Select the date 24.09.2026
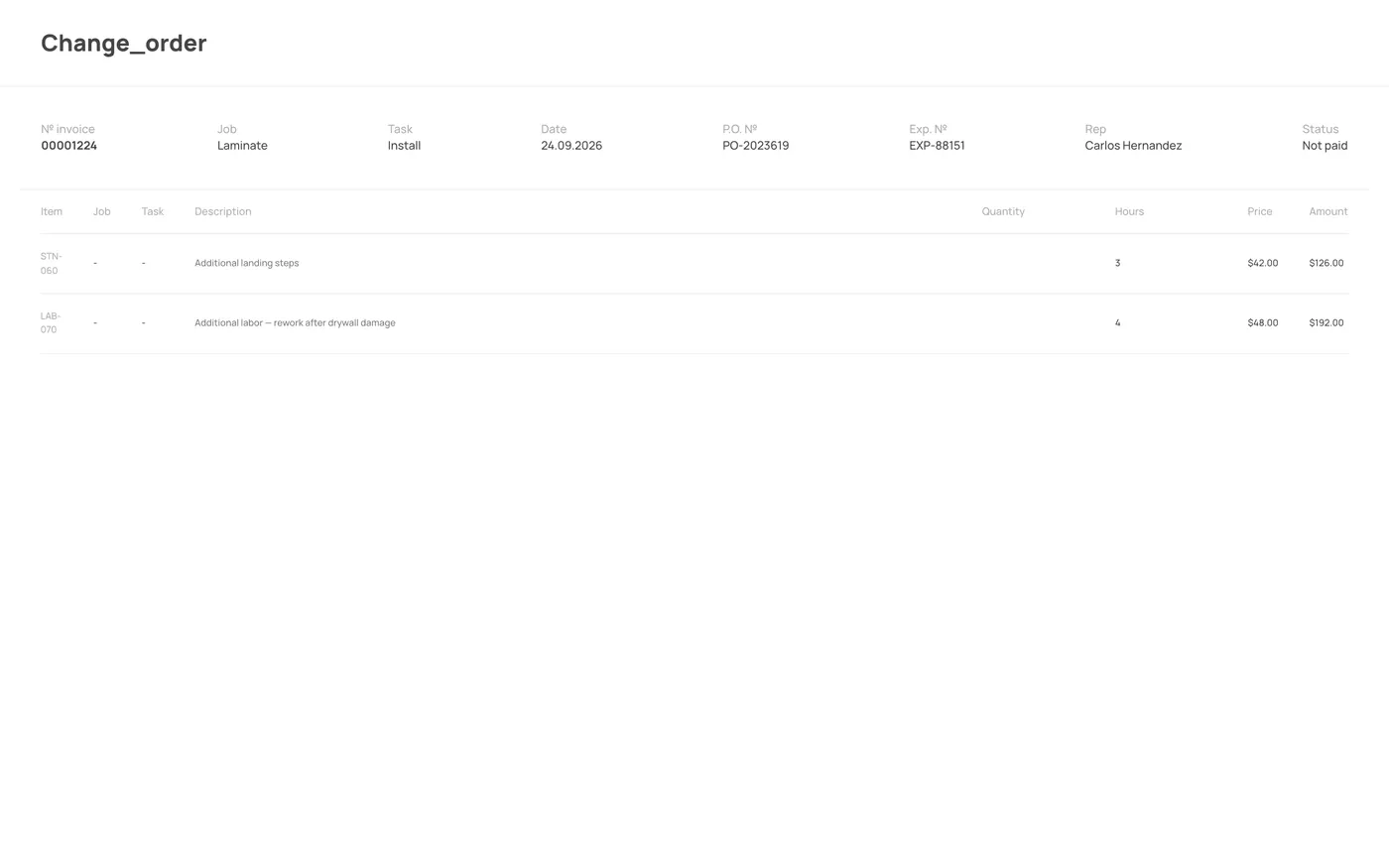The width and height of the screenshot is (1389, 868). 571,146
